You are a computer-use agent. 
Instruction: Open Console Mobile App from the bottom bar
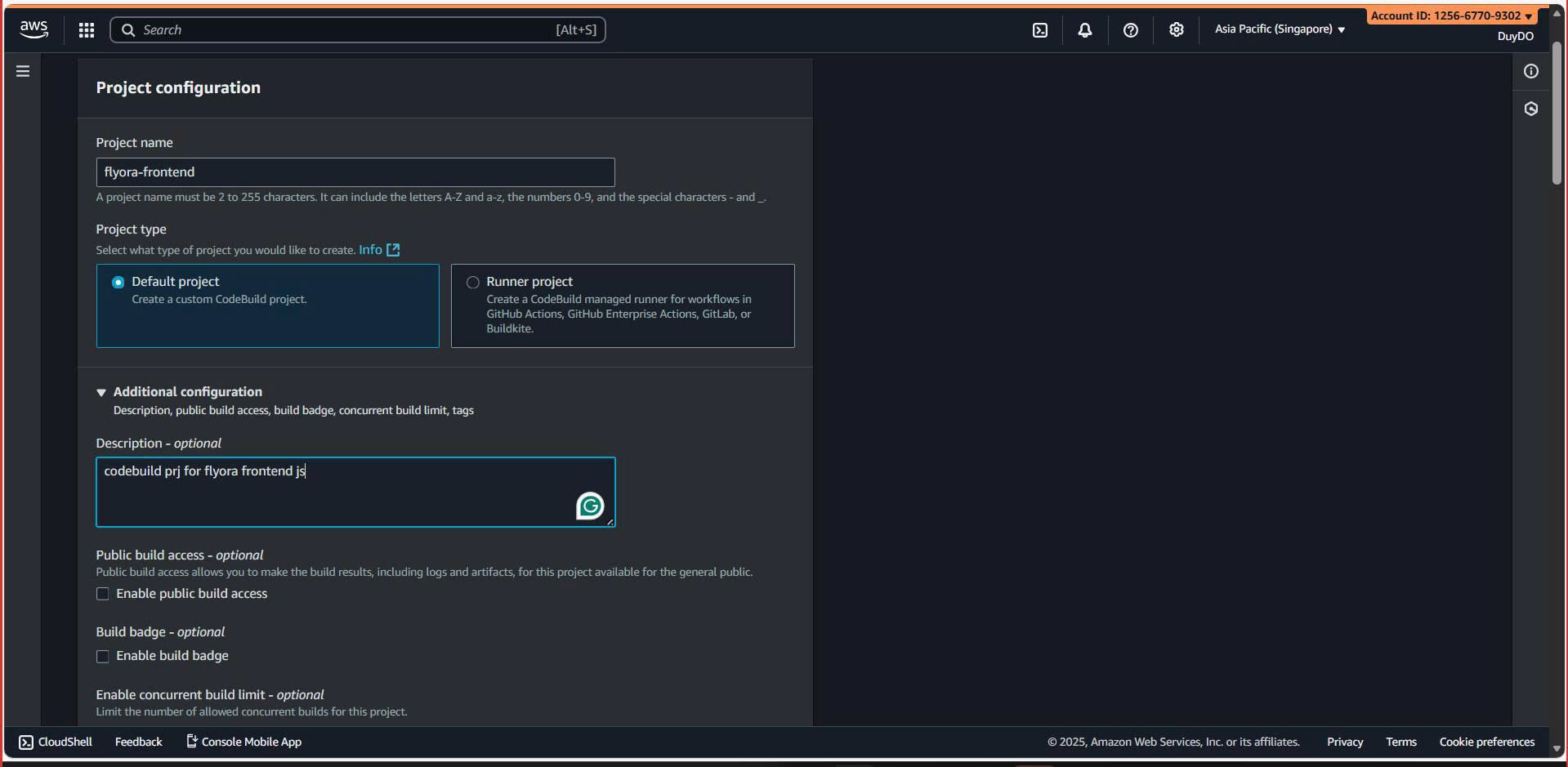point(243,742)
